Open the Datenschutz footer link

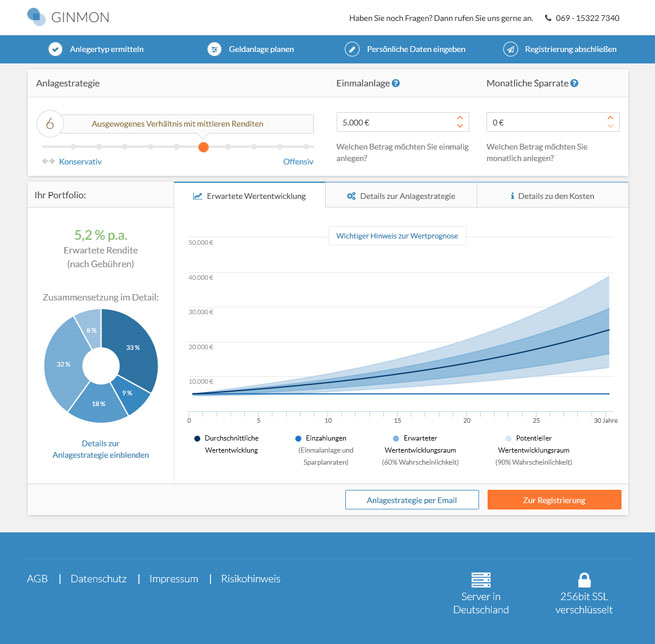[99, 579]
